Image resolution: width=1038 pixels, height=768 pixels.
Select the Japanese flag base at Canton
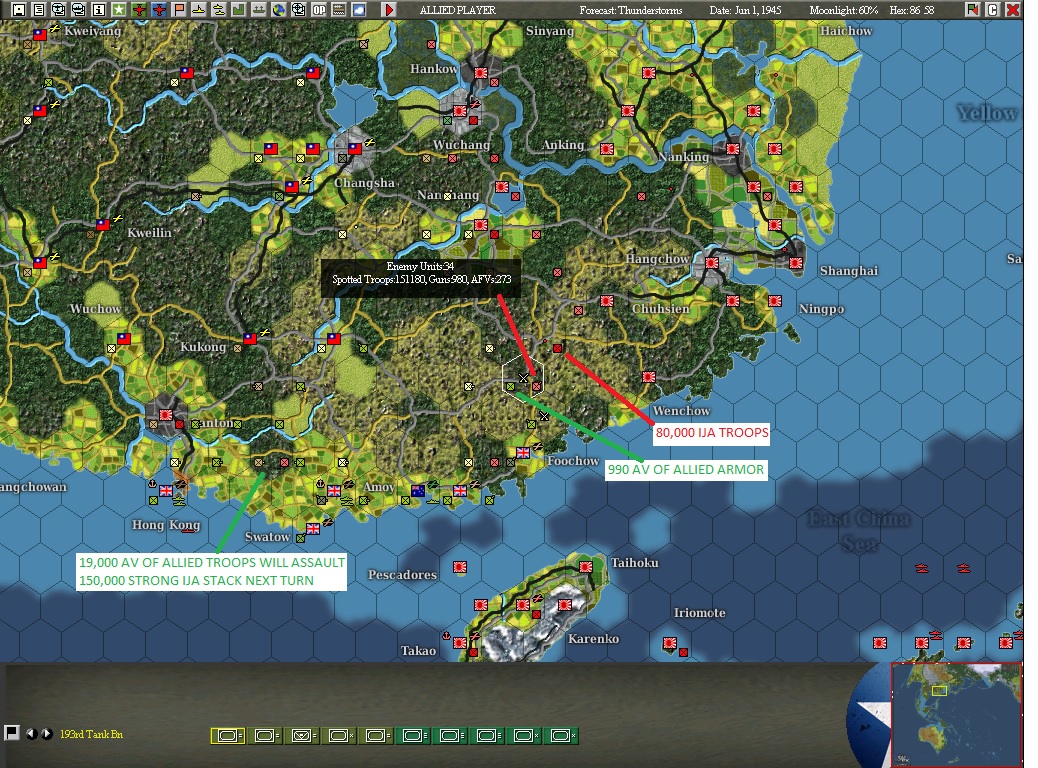pyautogui.click(x=165, y=415)
